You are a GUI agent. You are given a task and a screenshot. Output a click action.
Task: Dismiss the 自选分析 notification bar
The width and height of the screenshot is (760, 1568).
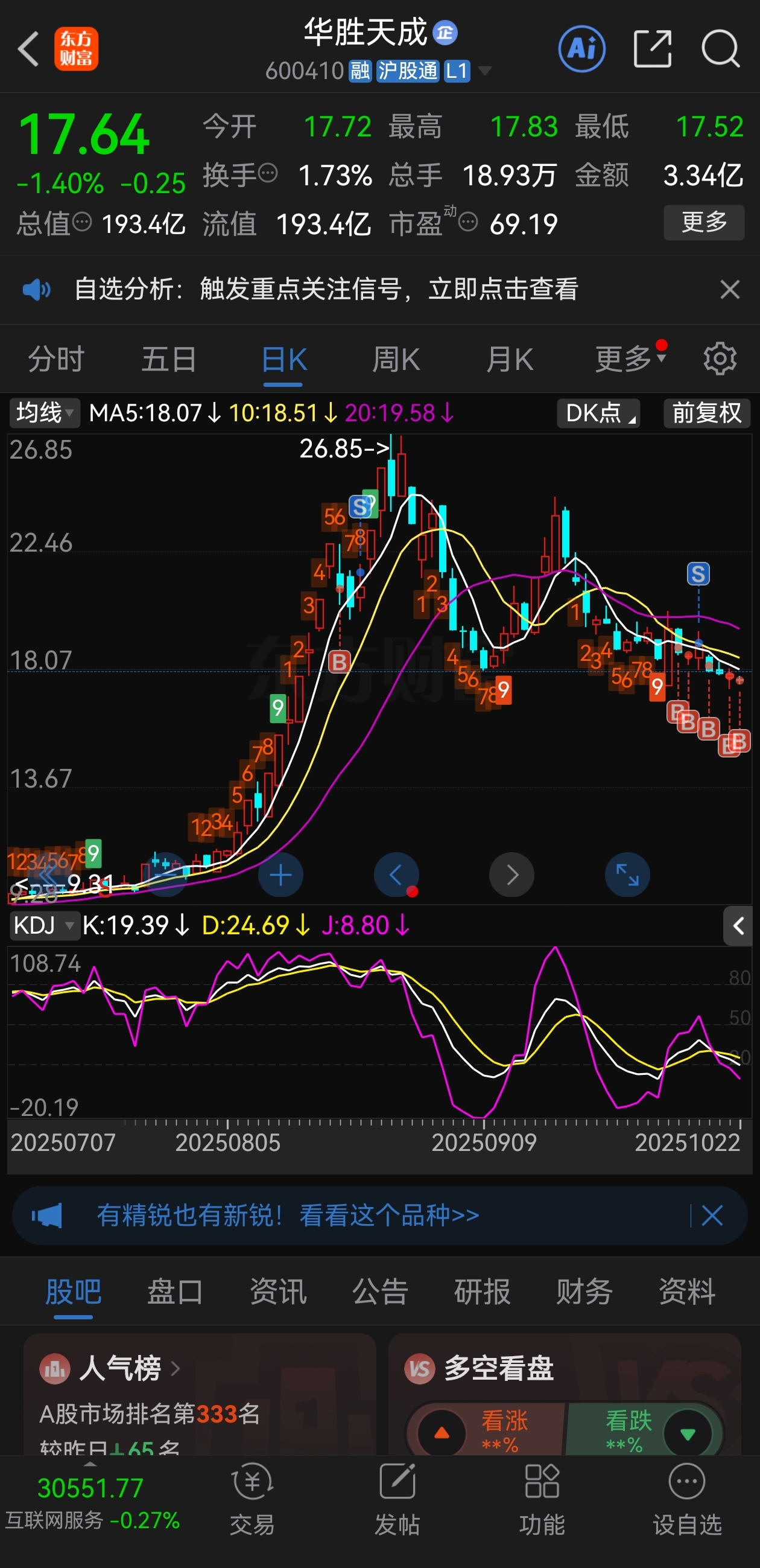point(730,289)
